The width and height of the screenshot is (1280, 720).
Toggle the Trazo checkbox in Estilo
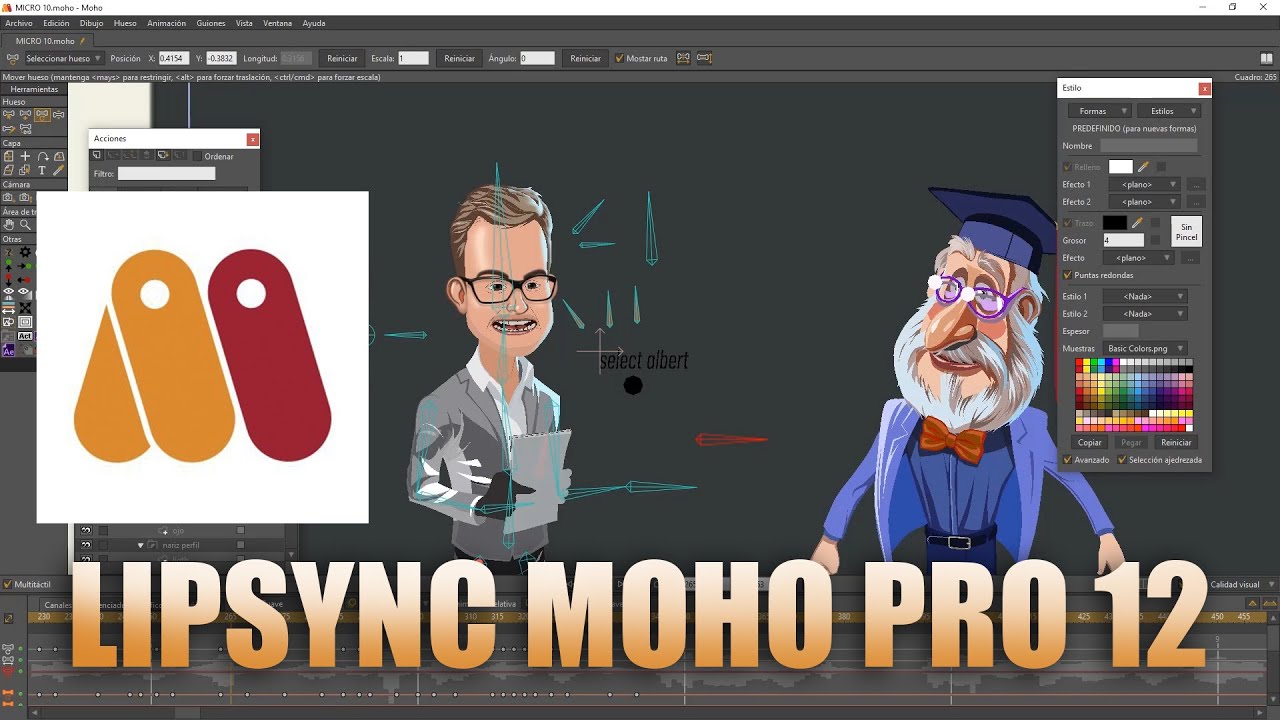point(1067,223)
